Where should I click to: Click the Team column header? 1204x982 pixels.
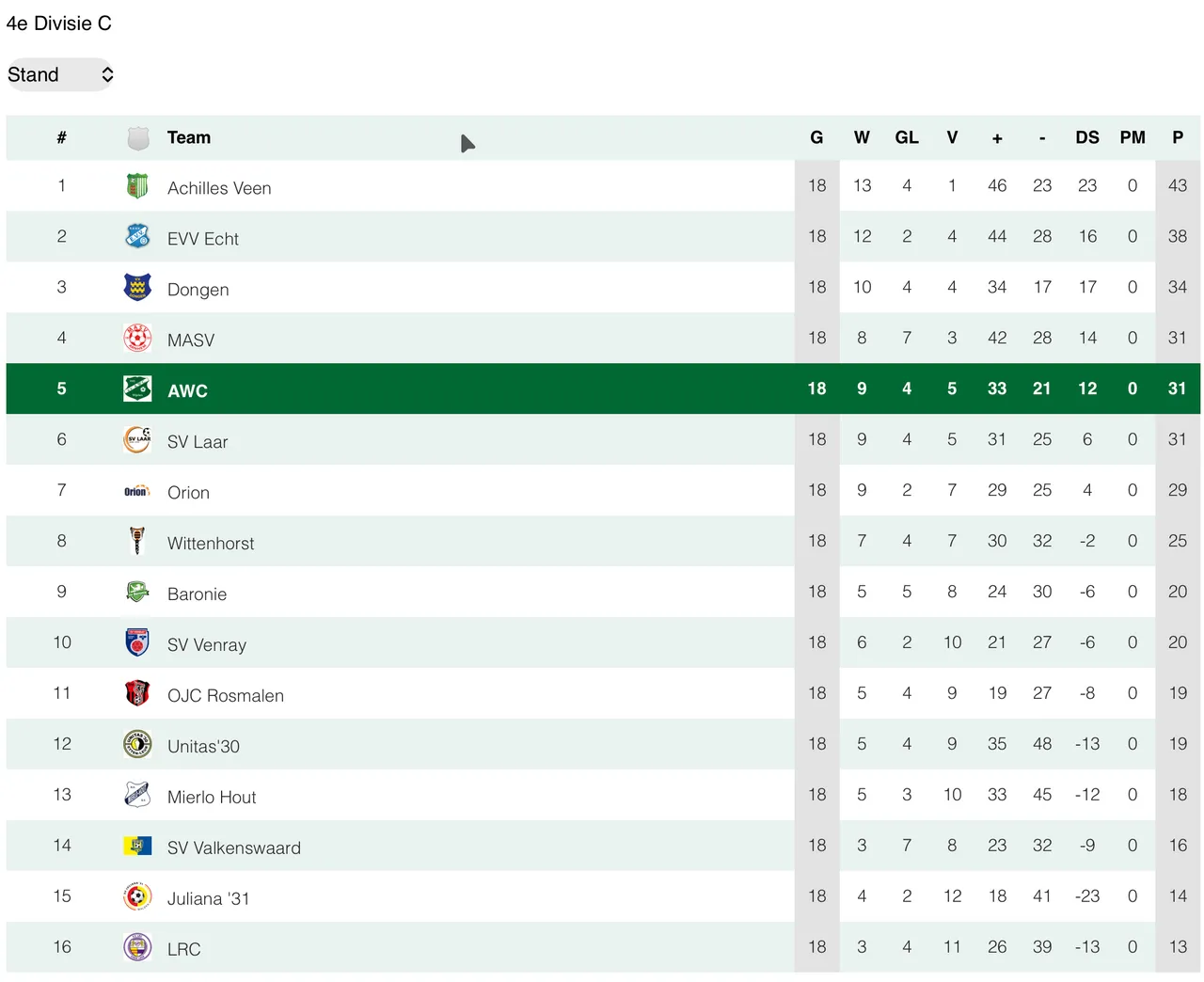188,137
